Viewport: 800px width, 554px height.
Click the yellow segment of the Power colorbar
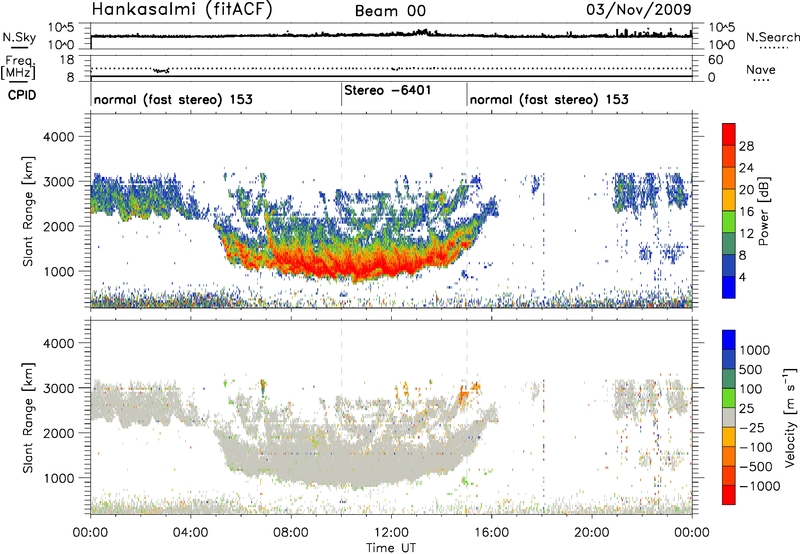pos(729,199)
